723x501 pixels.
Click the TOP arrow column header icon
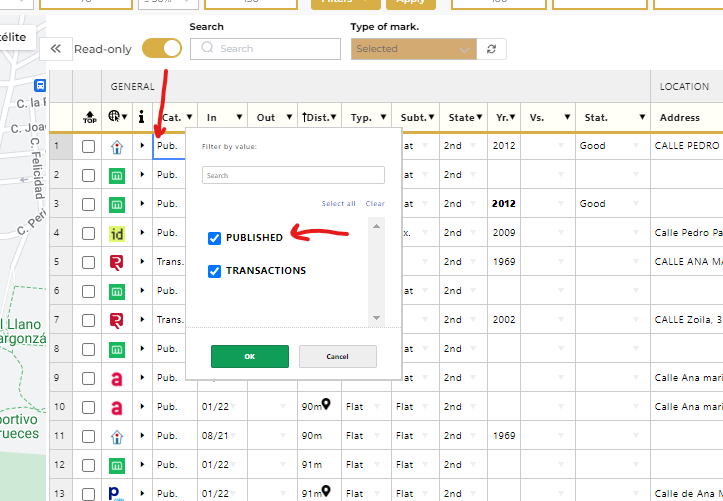pyautogui.click(x=89, y=117)
